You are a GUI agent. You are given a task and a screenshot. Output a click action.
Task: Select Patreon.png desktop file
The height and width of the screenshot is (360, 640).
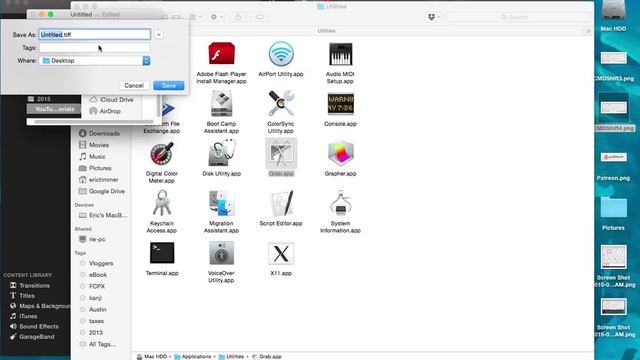613,157
